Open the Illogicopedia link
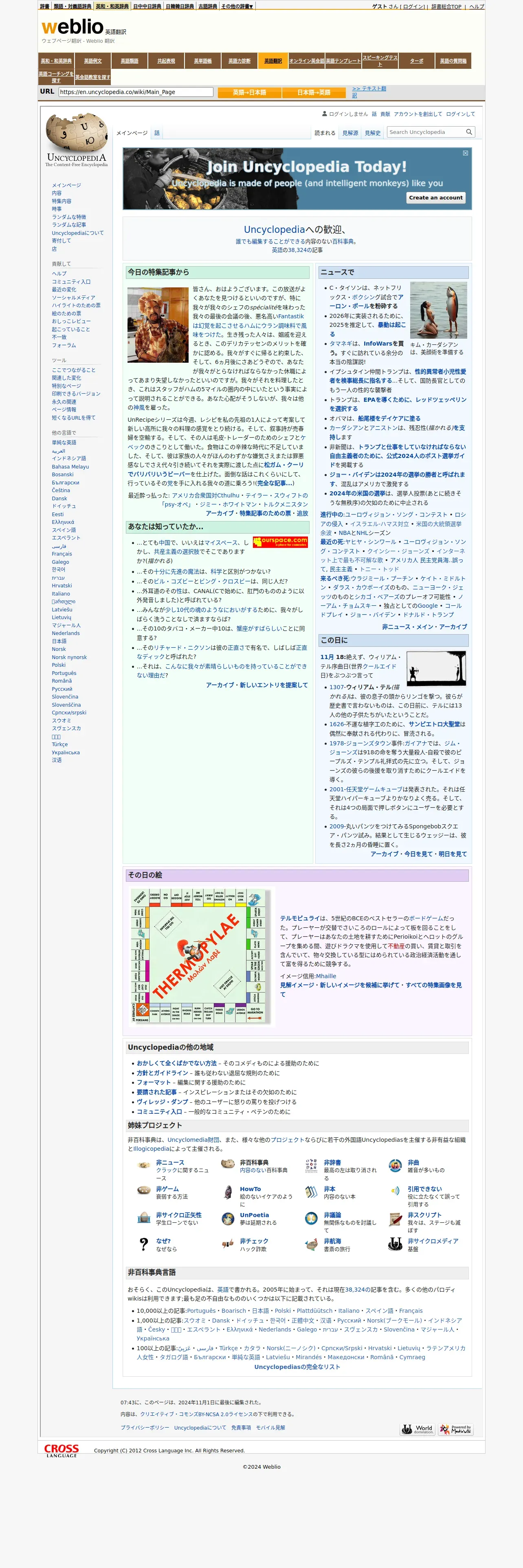The height and width of the screenshot is (1568, 523). click(152, 1149)
